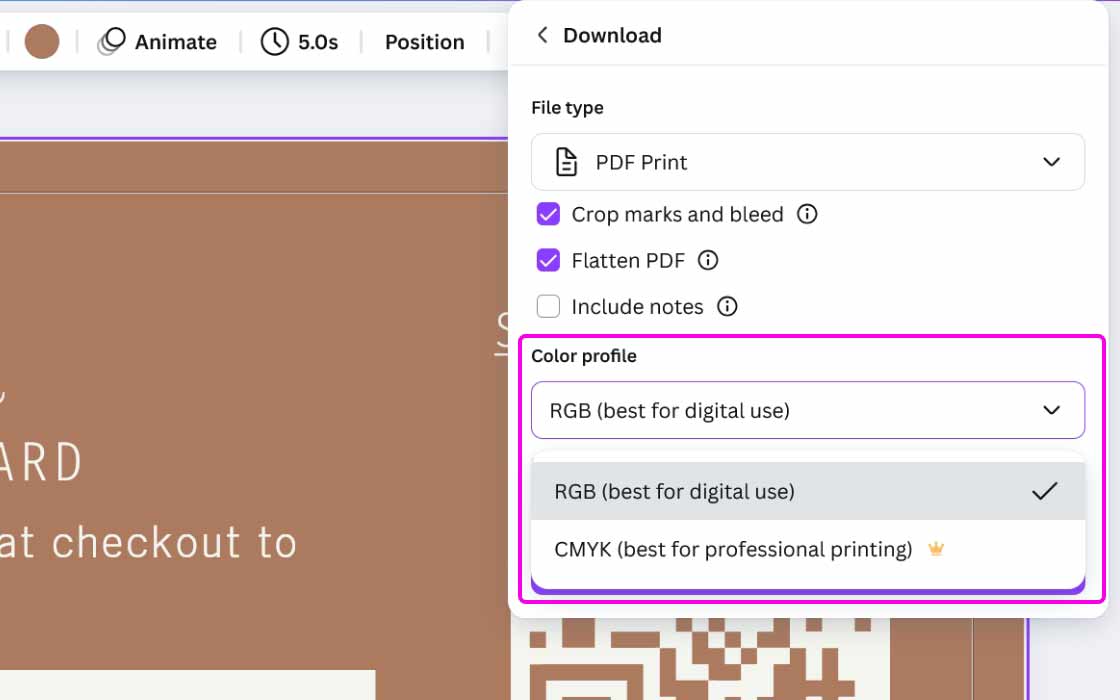Uncheck Crop marks and bleed checkbox
The height and width of the screenshot is (700, 1120).
pyautogui.click(x=548, y=214)
